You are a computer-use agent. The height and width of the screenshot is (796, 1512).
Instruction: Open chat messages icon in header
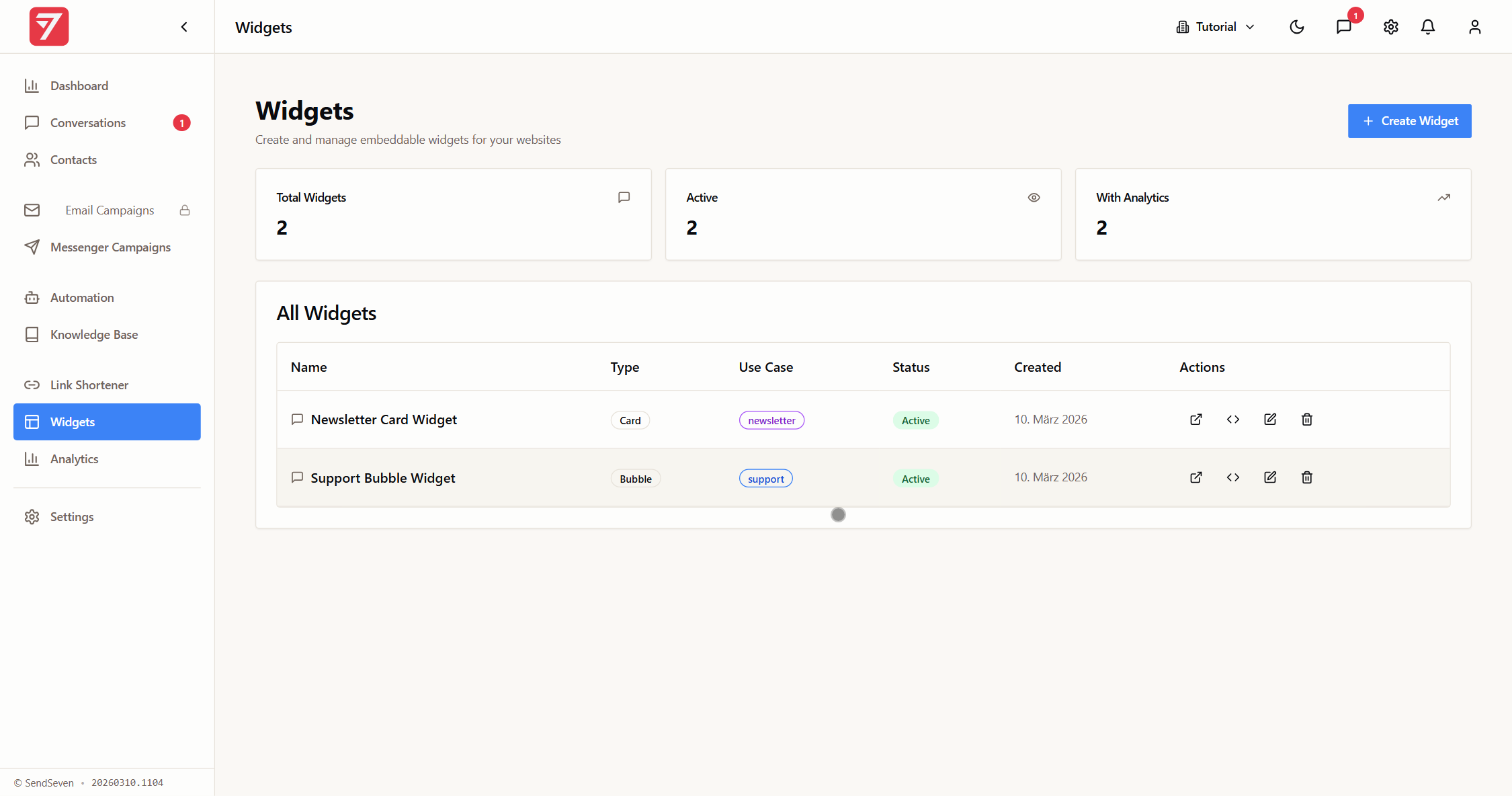click(1344, 27)
